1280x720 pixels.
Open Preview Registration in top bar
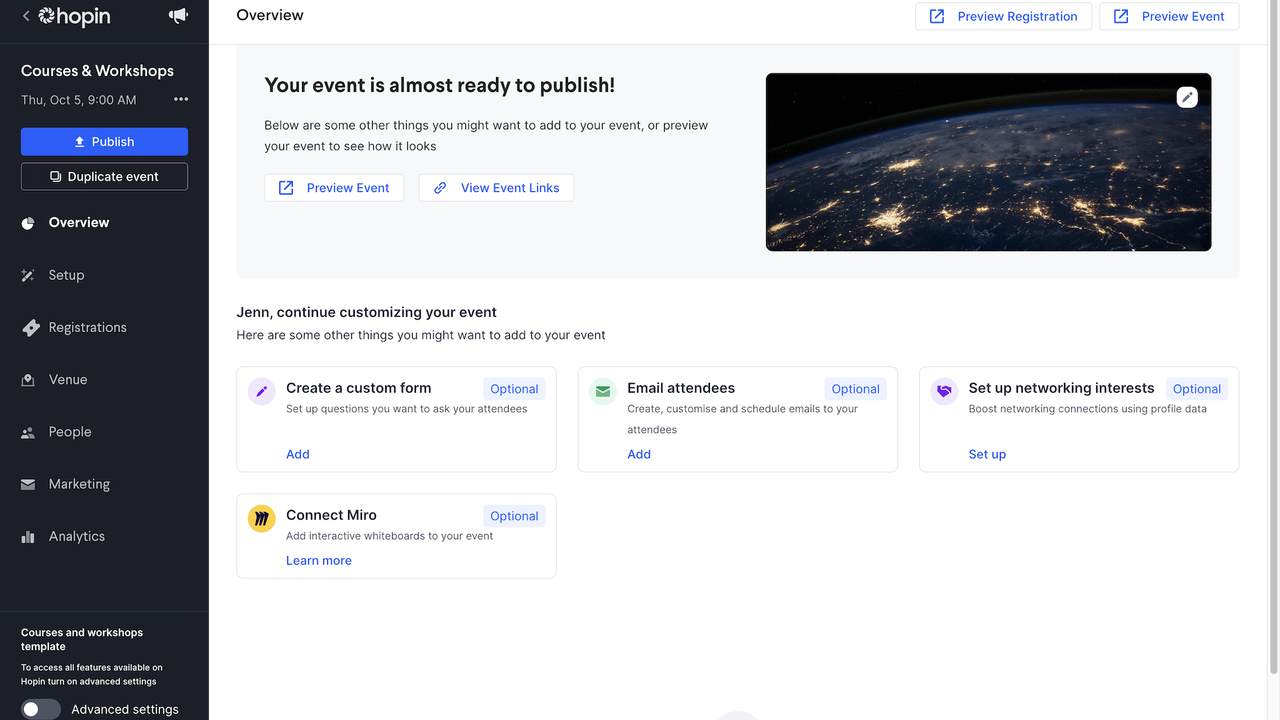tap(1003, 16)
